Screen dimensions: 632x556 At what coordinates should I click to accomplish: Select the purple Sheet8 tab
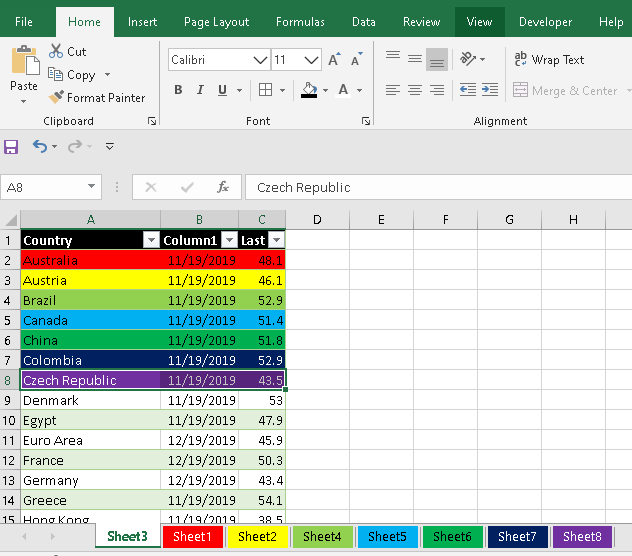coord(582,537)
